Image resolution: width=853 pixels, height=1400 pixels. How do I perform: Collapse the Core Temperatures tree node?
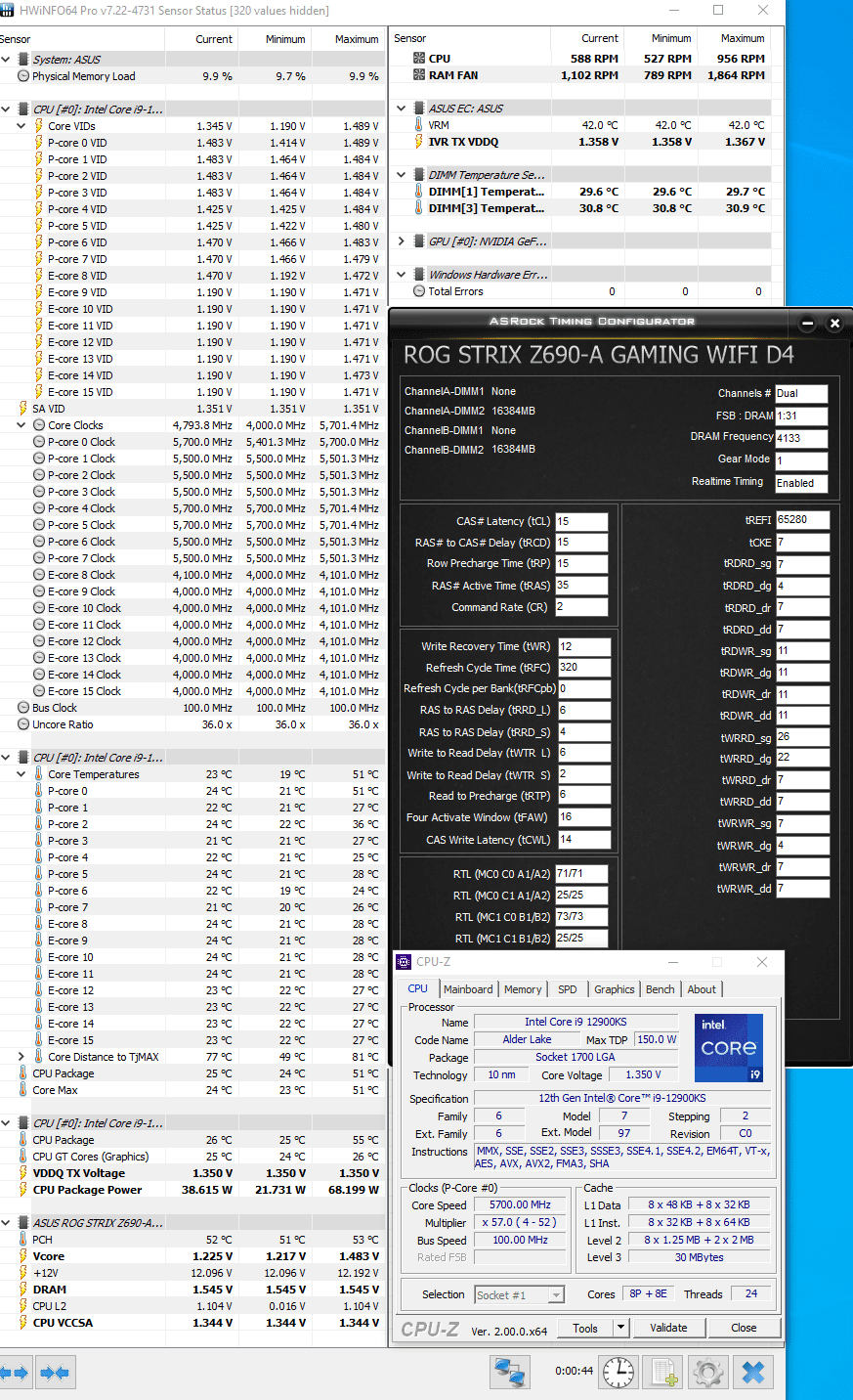click(21, 774)
